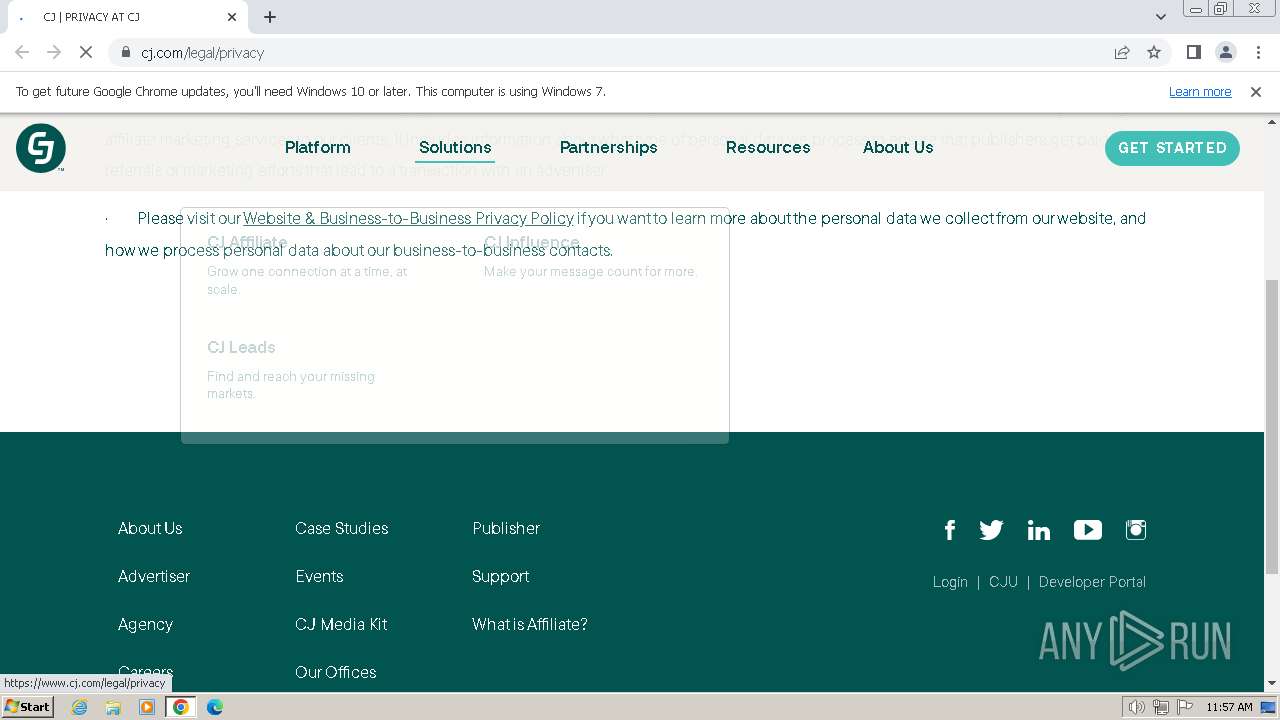Open footer Our Offices link

coord(336,672)
